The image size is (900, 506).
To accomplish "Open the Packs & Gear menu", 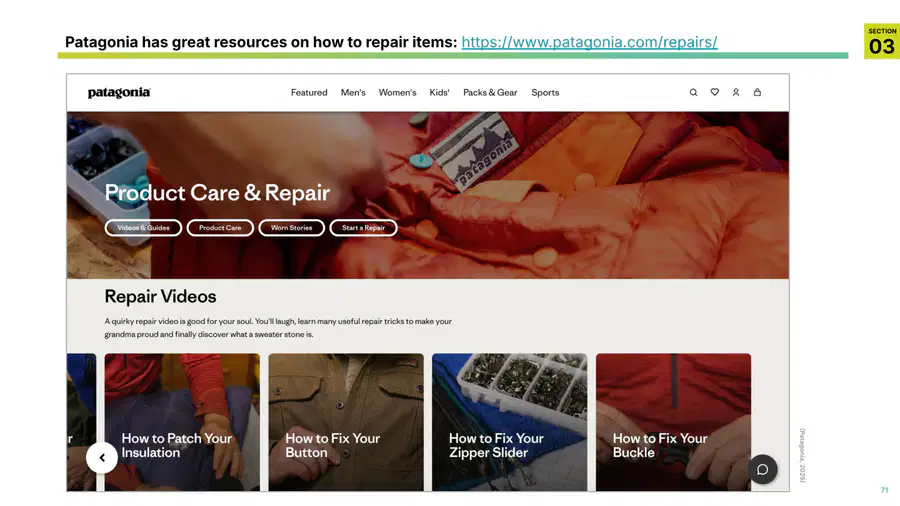I will (490, 92).
